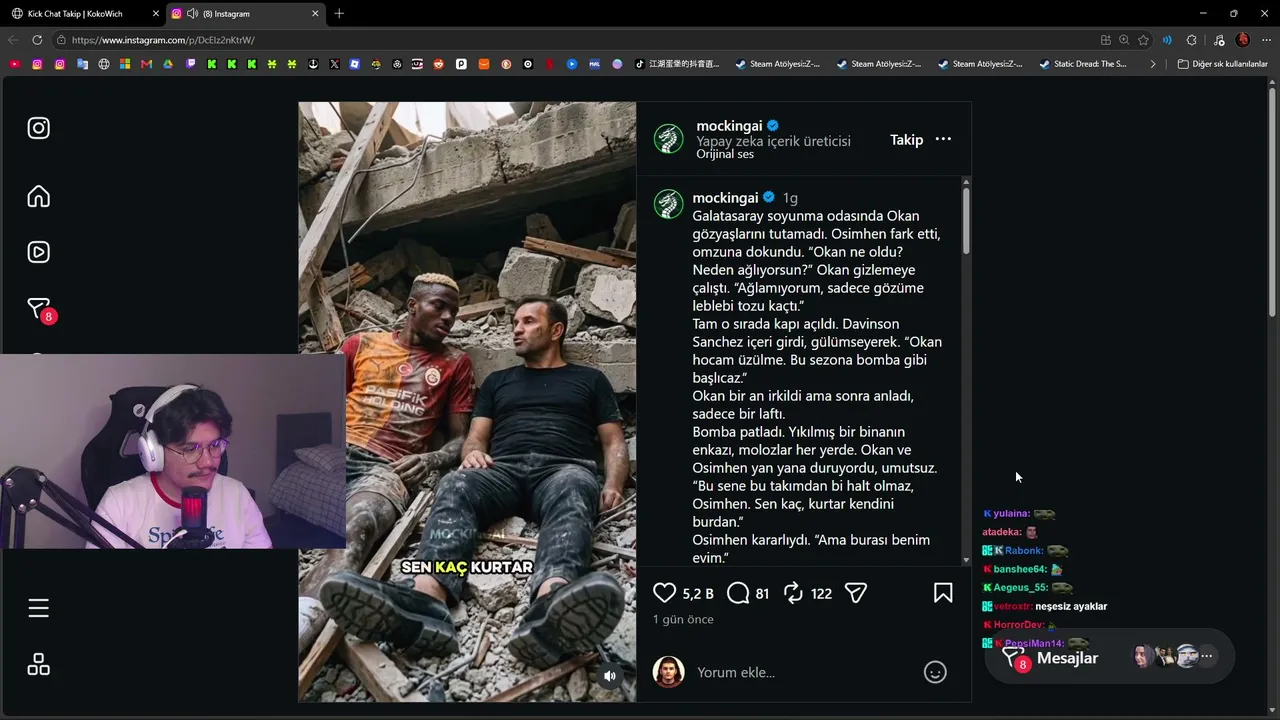Click the caption panel scrollbar

[x=966, y=221]
